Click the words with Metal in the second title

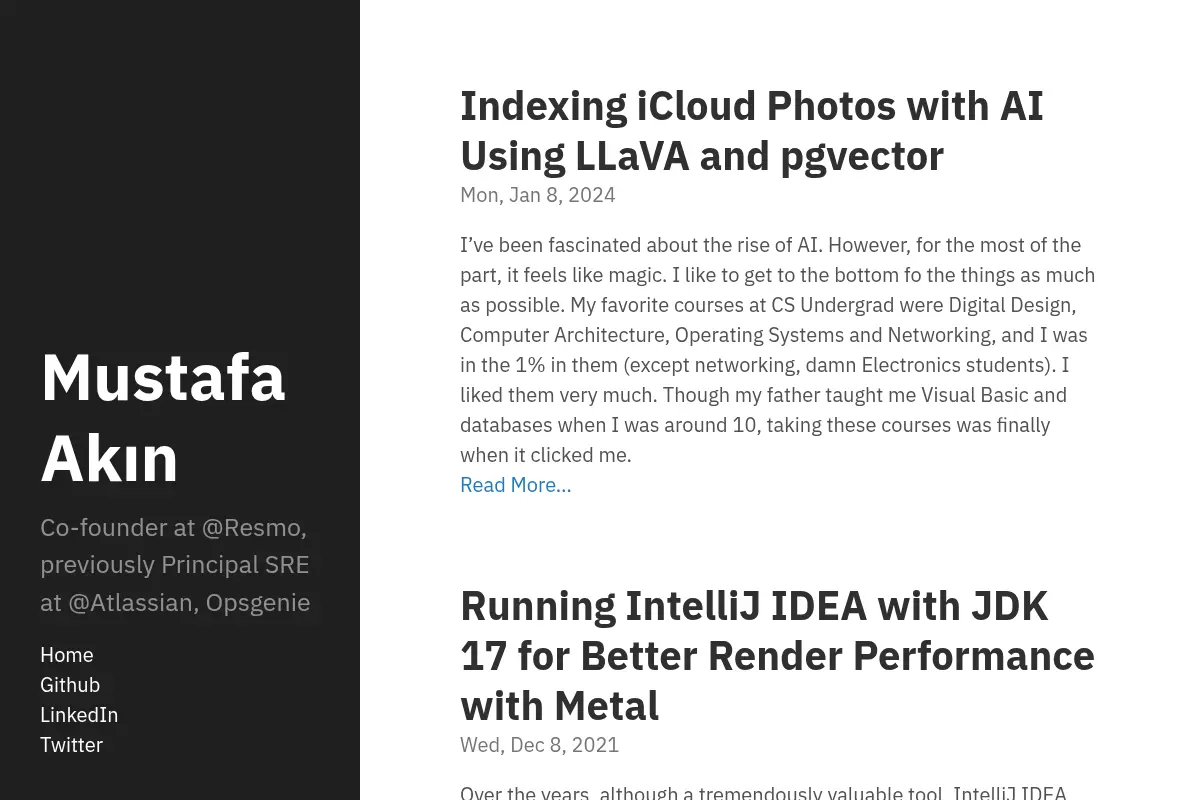pyautogui.click(x=559, y=706)
